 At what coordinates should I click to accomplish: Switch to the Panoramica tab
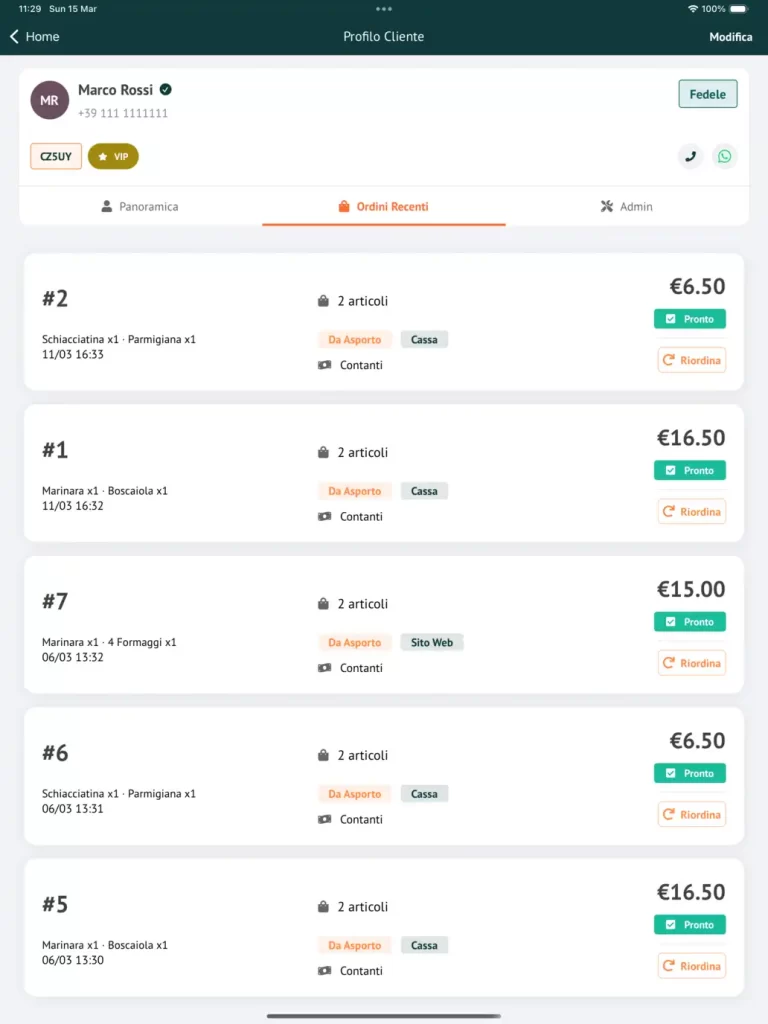pos(140,207)
